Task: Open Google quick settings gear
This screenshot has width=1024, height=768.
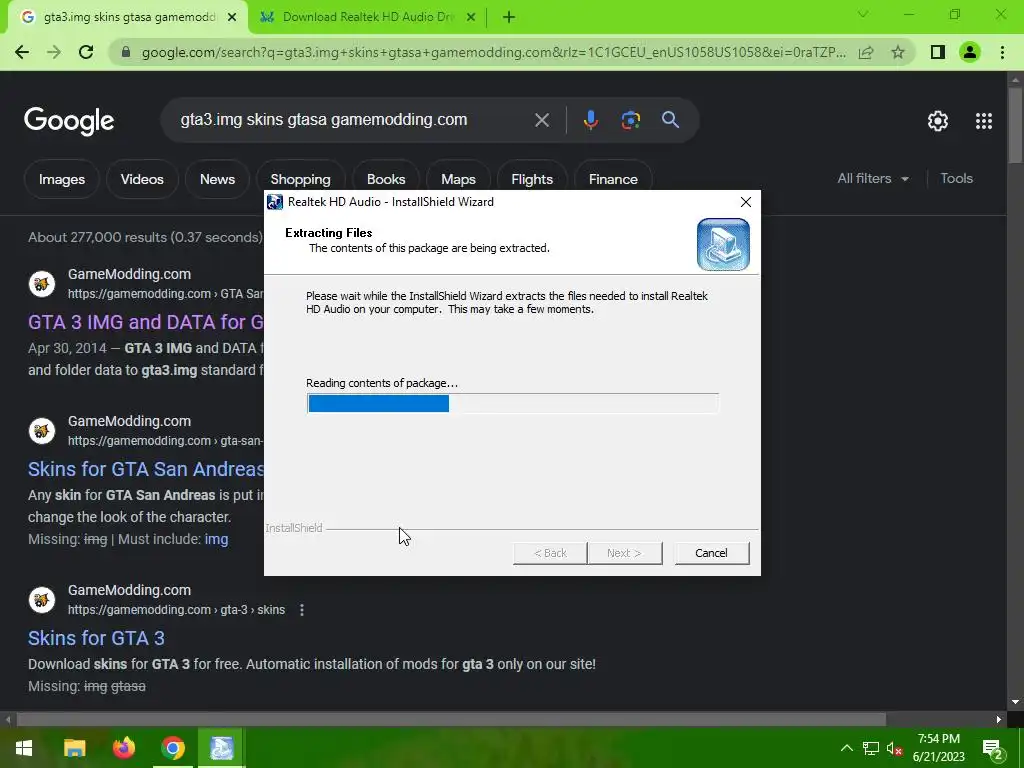Action: (x=938, y=121)
